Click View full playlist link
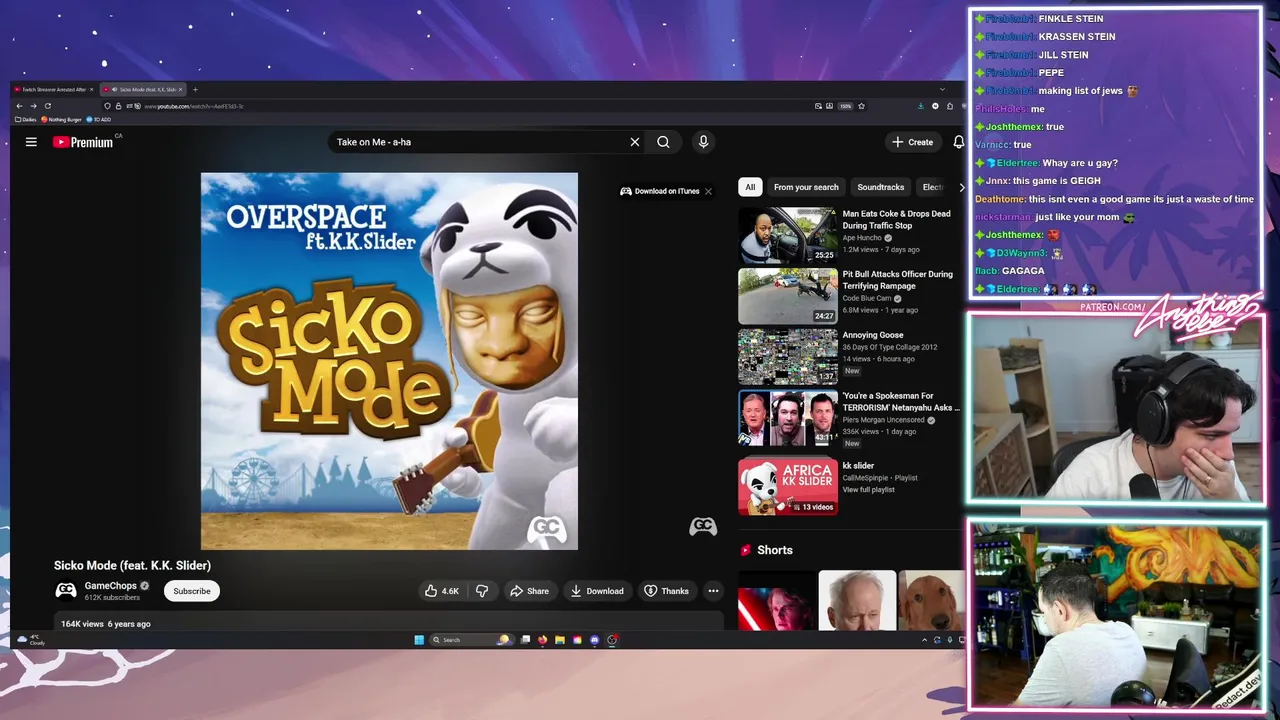1280x720 pixels. pos(869,490)
